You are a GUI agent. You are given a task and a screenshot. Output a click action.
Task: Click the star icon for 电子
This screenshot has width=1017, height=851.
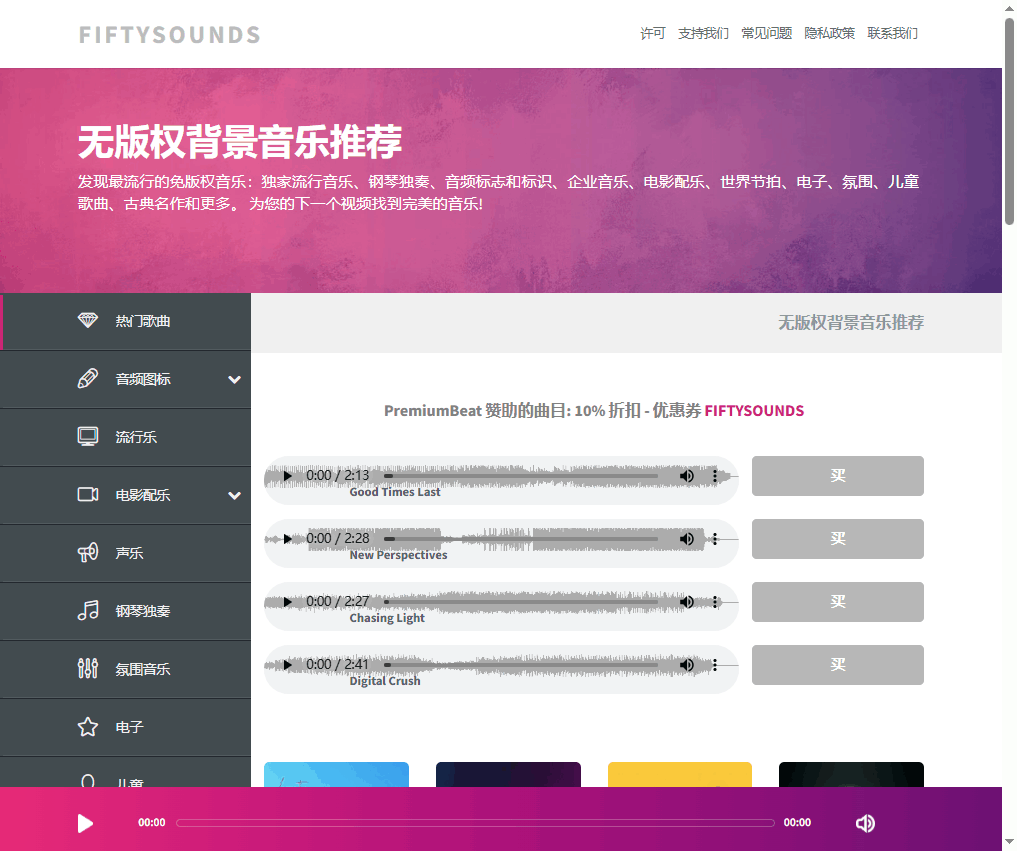tap(88, 727)
